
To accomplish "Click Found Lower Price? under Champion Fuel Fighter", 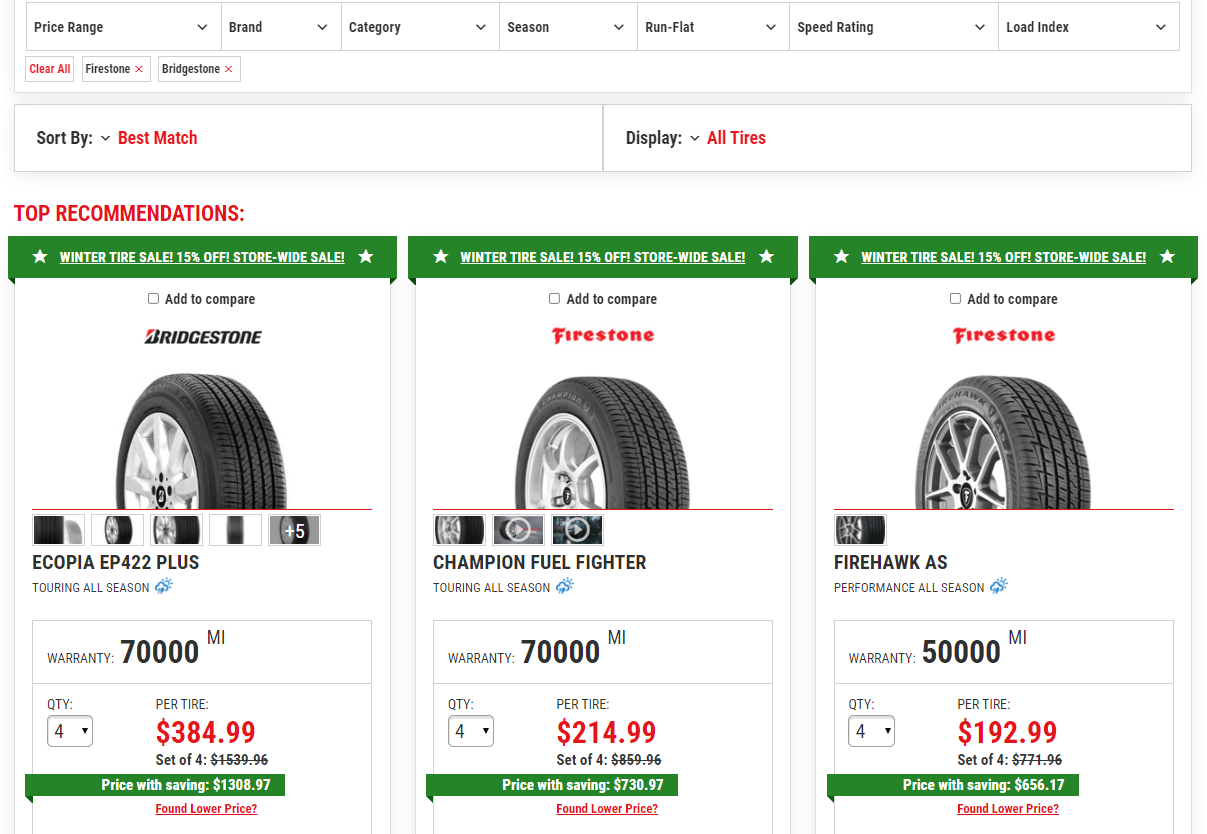I will (606, 808).
